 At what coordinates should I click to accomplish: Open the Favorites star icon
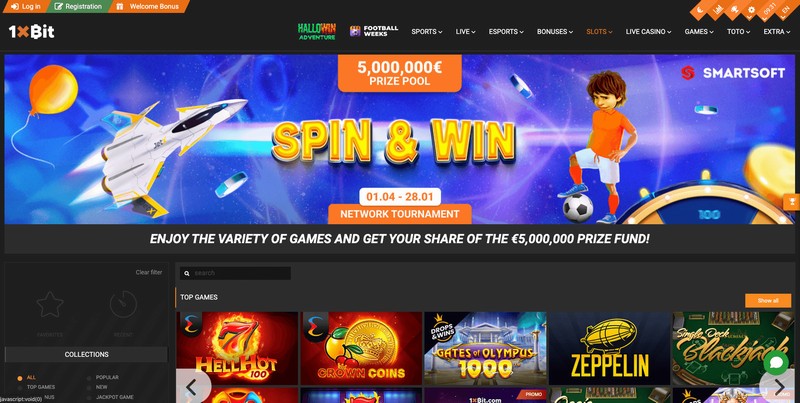pos(50,305)
